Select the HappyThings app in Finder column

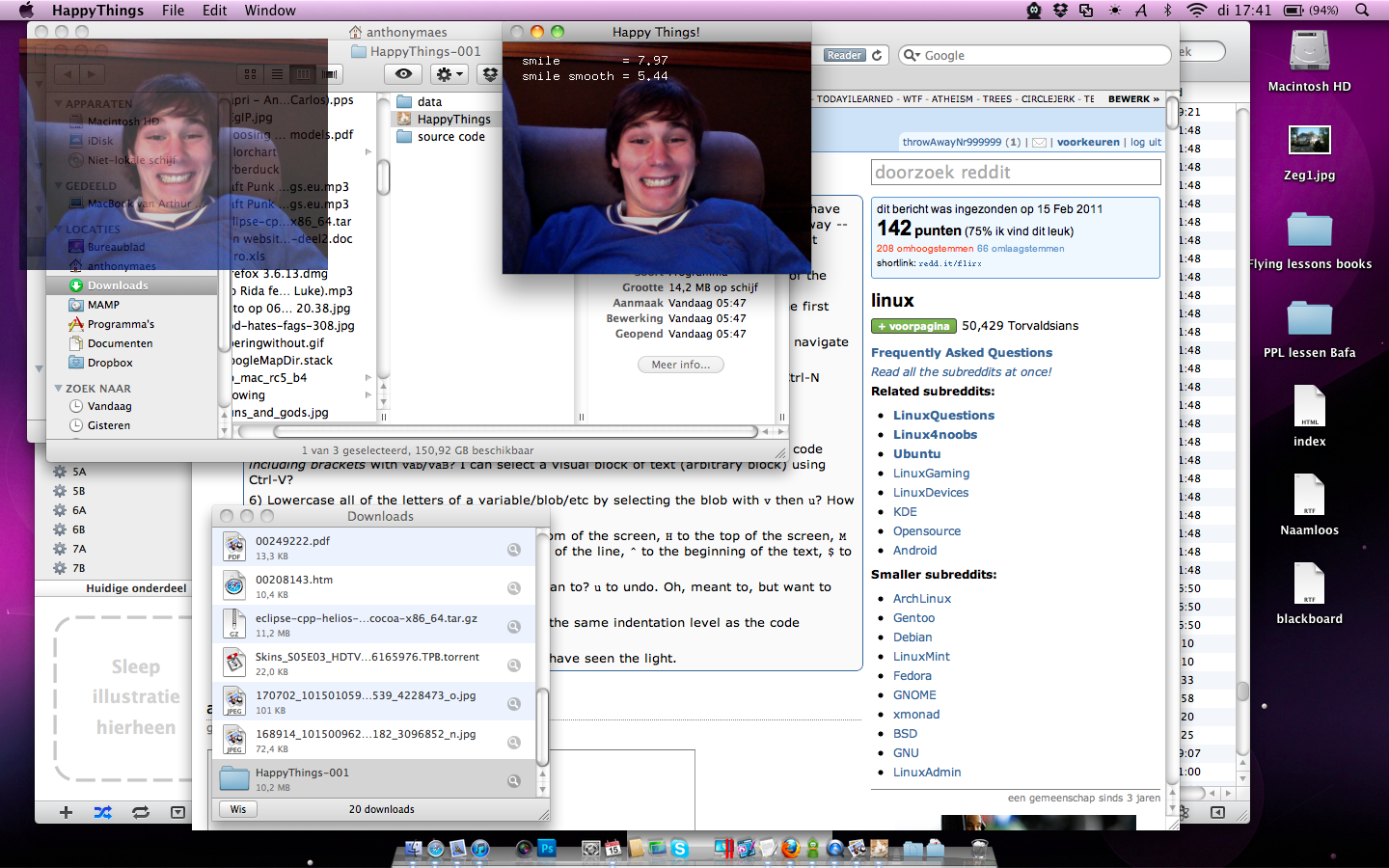[x=453, y=120]
